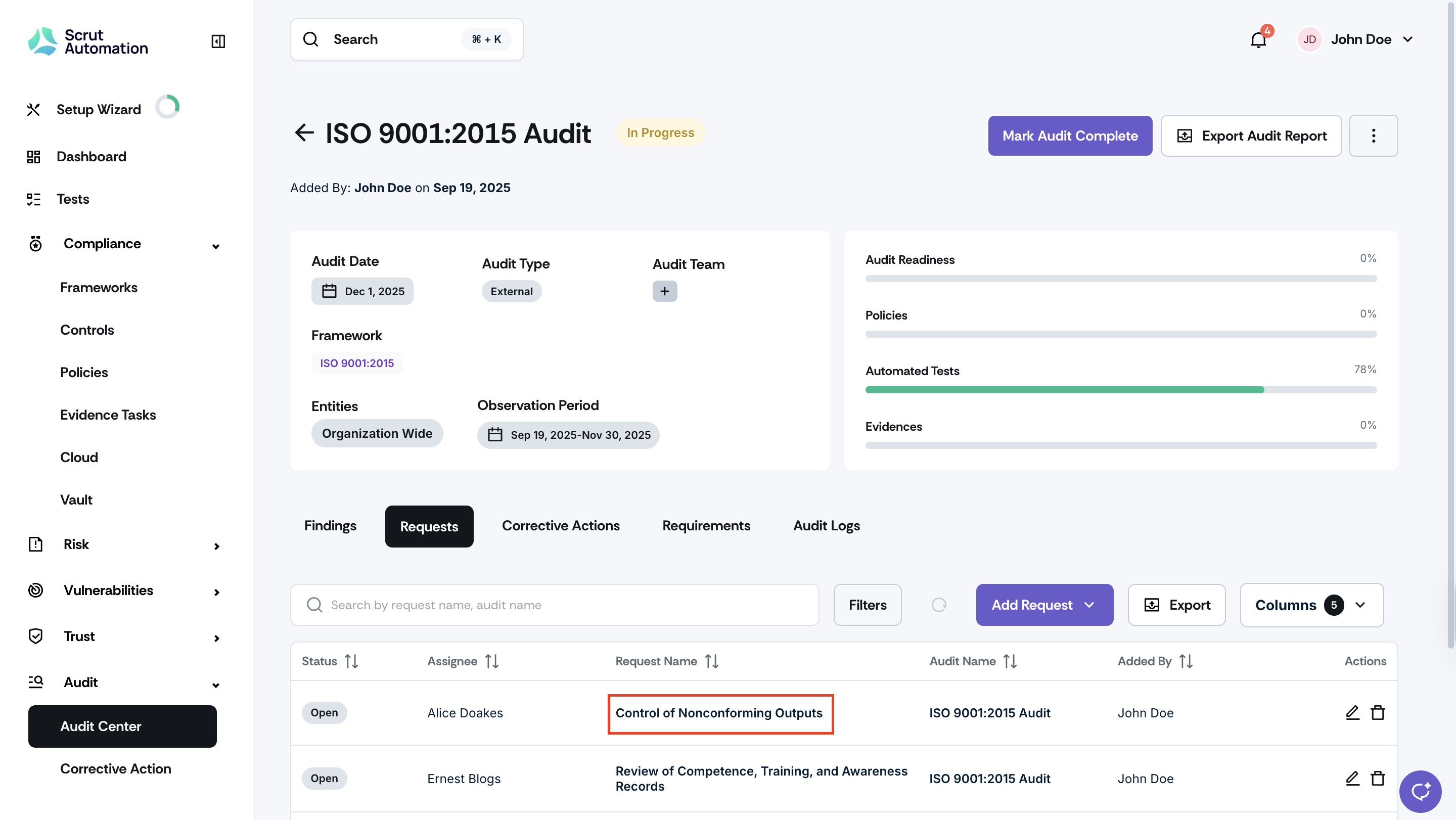Select the Requests tab
The image size is (1456, 820).
429,526
